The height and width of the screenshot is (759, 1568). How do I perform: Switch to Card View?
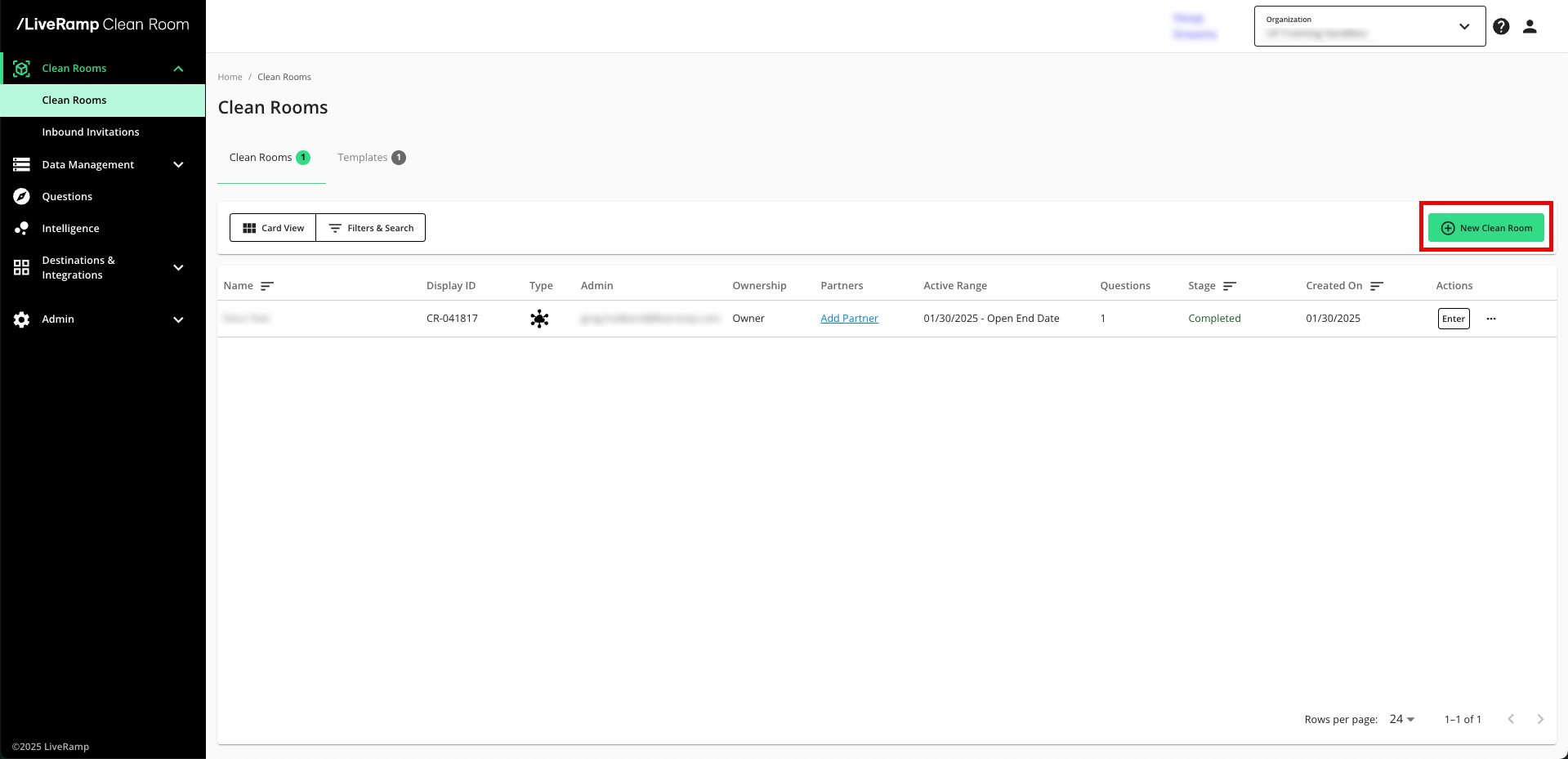[x=273, y=228]
